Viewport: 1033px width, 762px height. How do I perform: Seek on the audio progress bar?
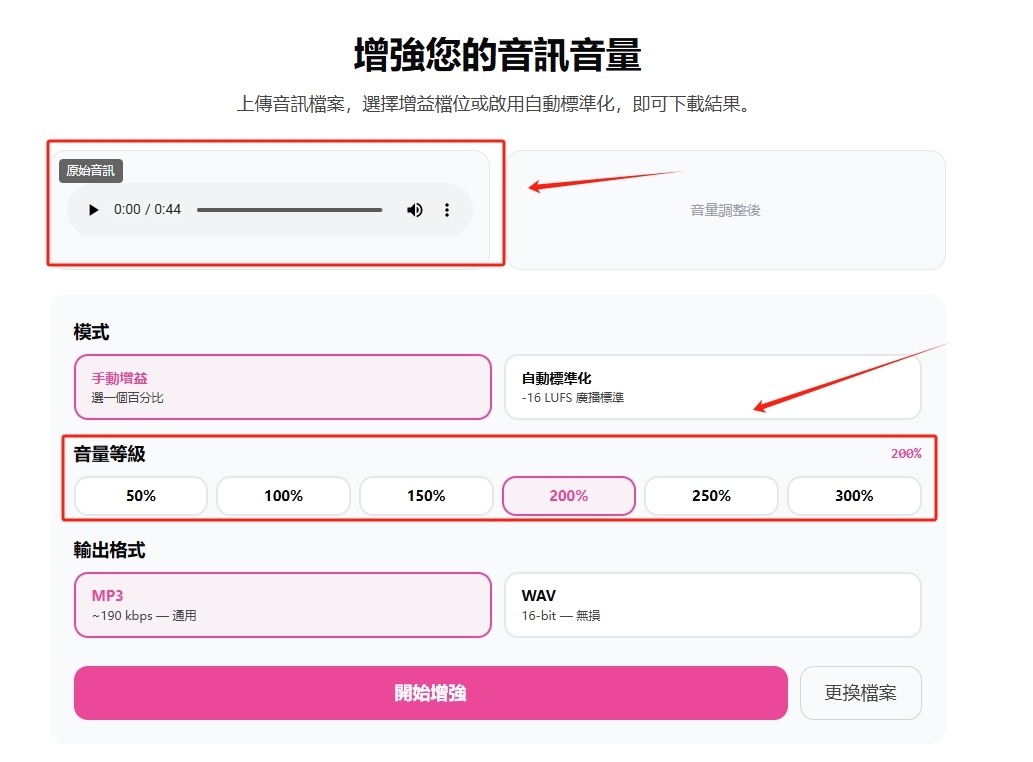coord(289,210)
